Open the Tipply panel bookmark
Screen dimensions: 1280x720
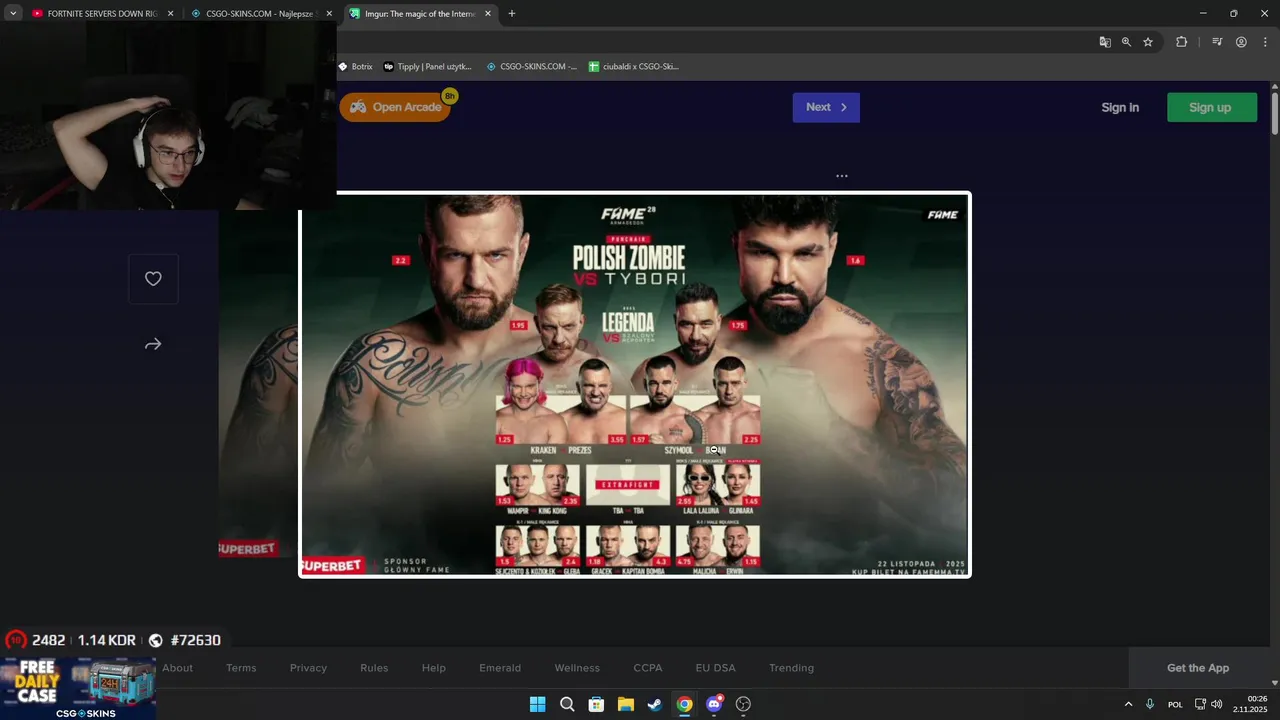(x=427, y=67)
